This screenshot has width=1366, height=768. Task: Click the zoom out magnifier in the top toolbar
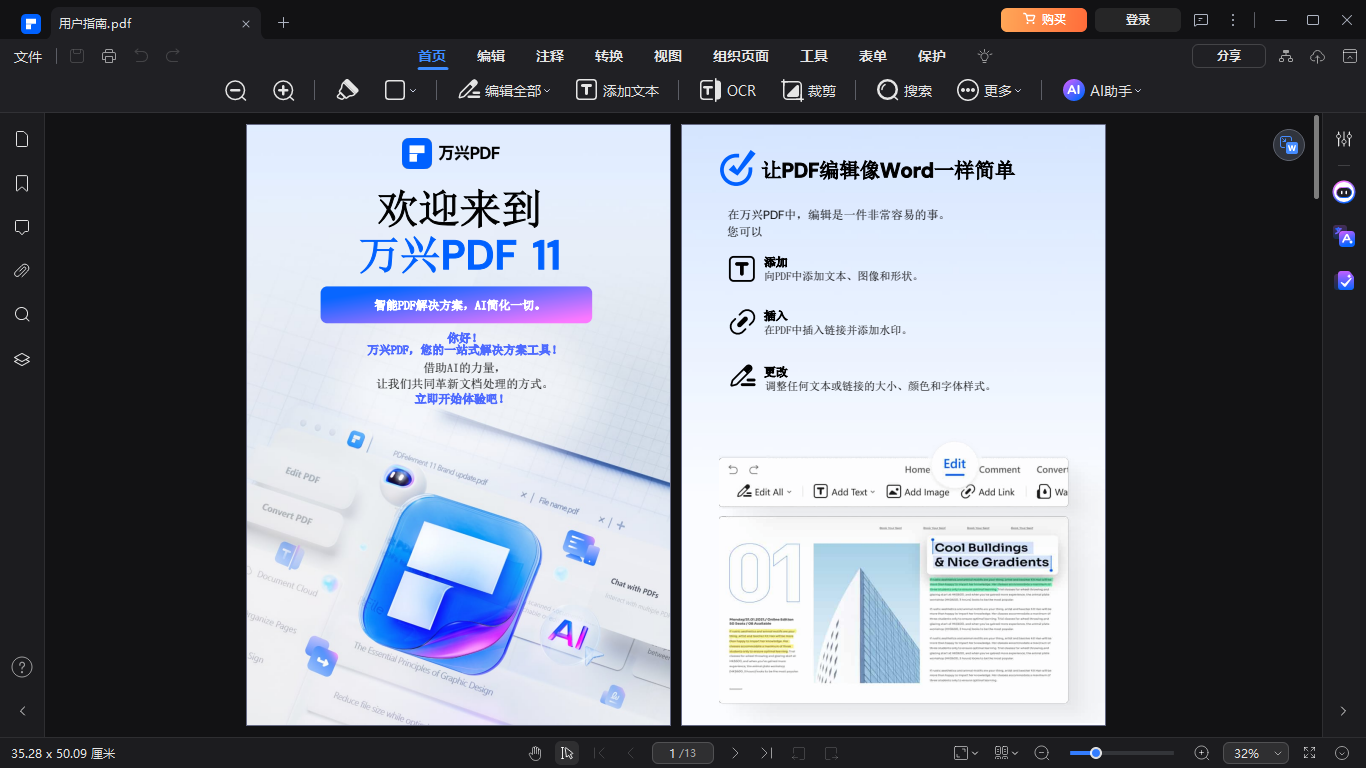(236, 91)
